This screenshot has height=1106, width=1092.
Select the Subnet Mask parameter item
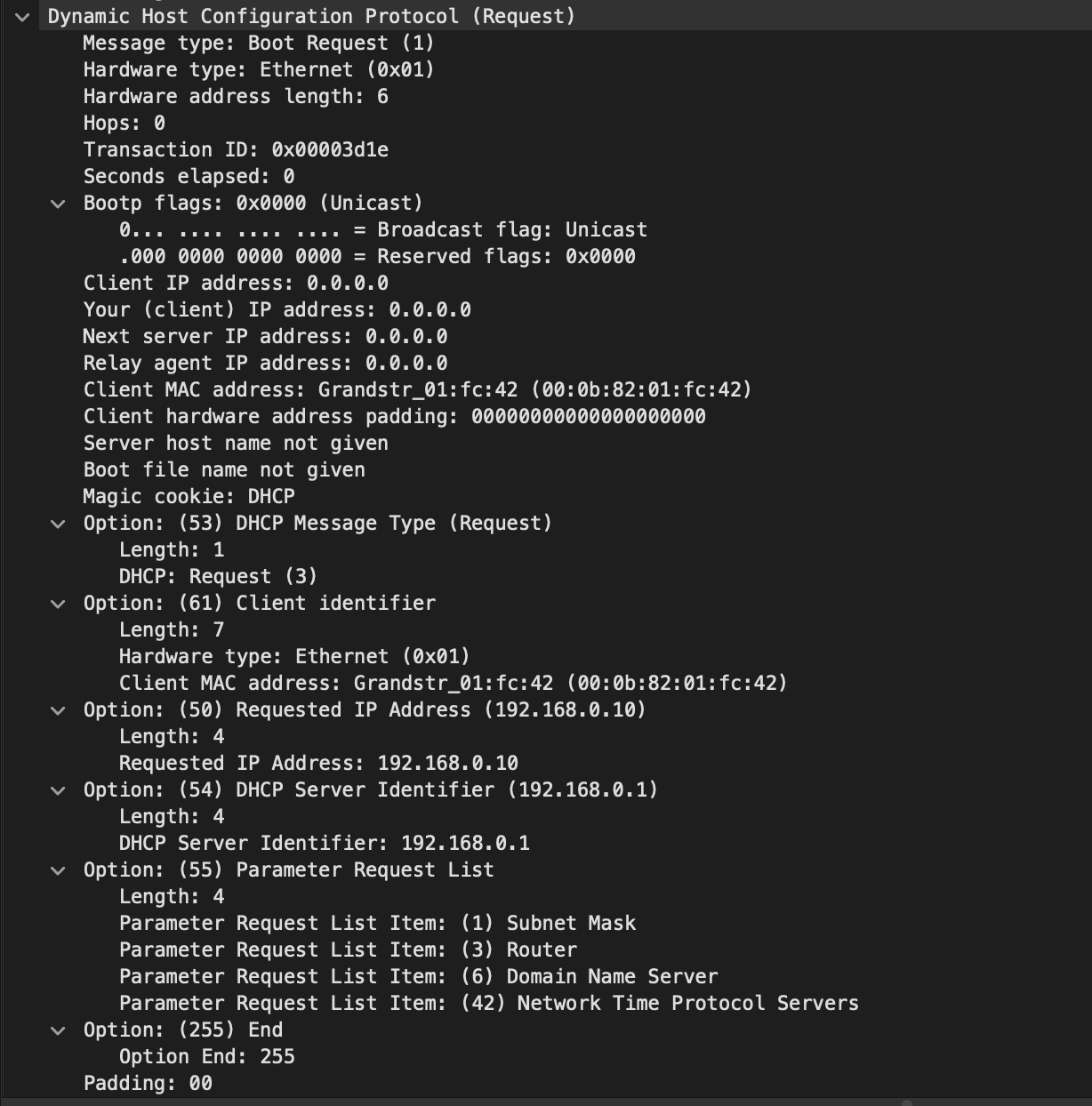[377, 923]
